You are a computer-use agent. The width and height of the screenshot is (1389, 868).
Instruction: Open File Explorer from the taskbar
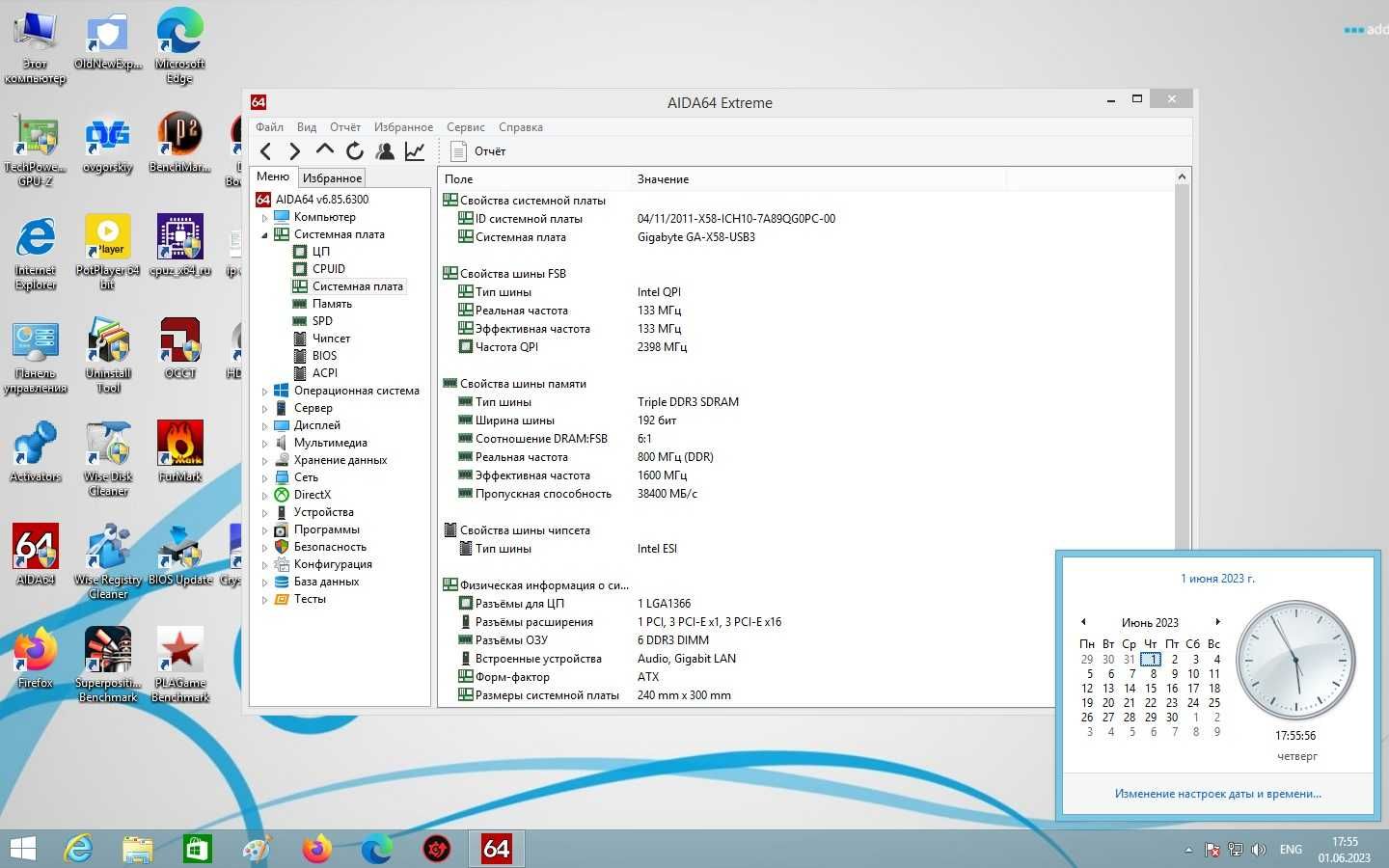pos(138,849)
